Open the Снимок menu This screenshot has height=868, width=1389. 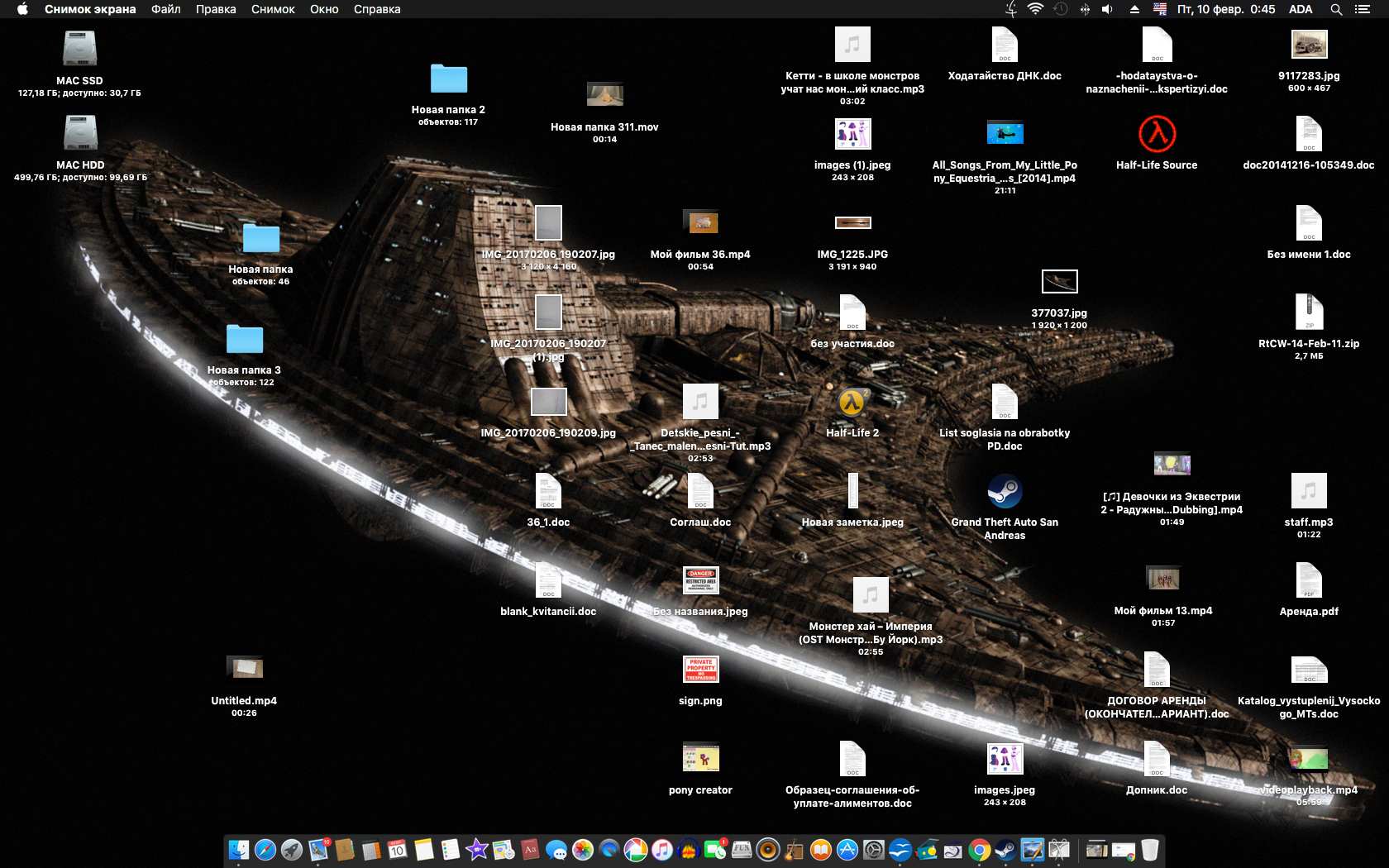point(273,9)
